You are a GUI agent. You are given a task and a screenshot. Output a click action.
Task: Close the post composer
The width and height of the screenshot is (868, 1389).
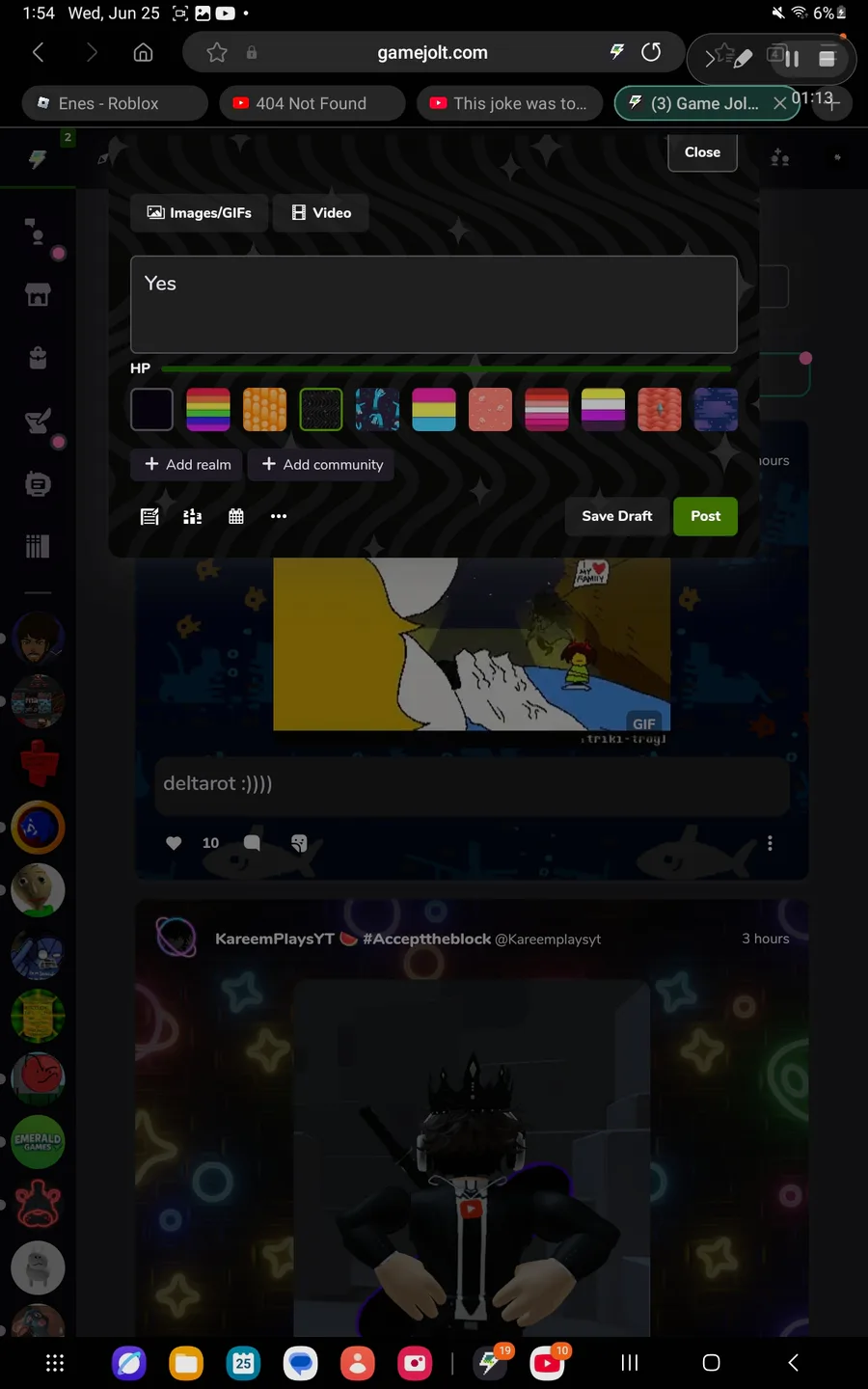702,152
